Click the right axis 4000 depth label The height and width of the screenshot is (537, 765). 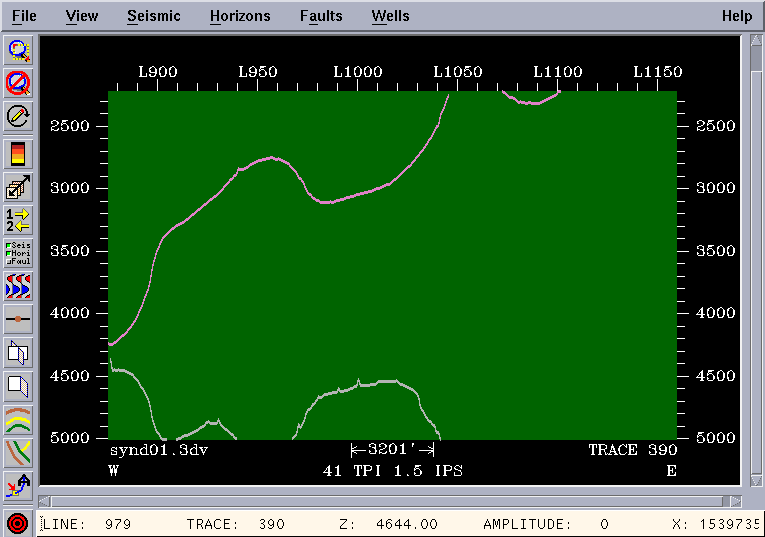coord(715,313)
